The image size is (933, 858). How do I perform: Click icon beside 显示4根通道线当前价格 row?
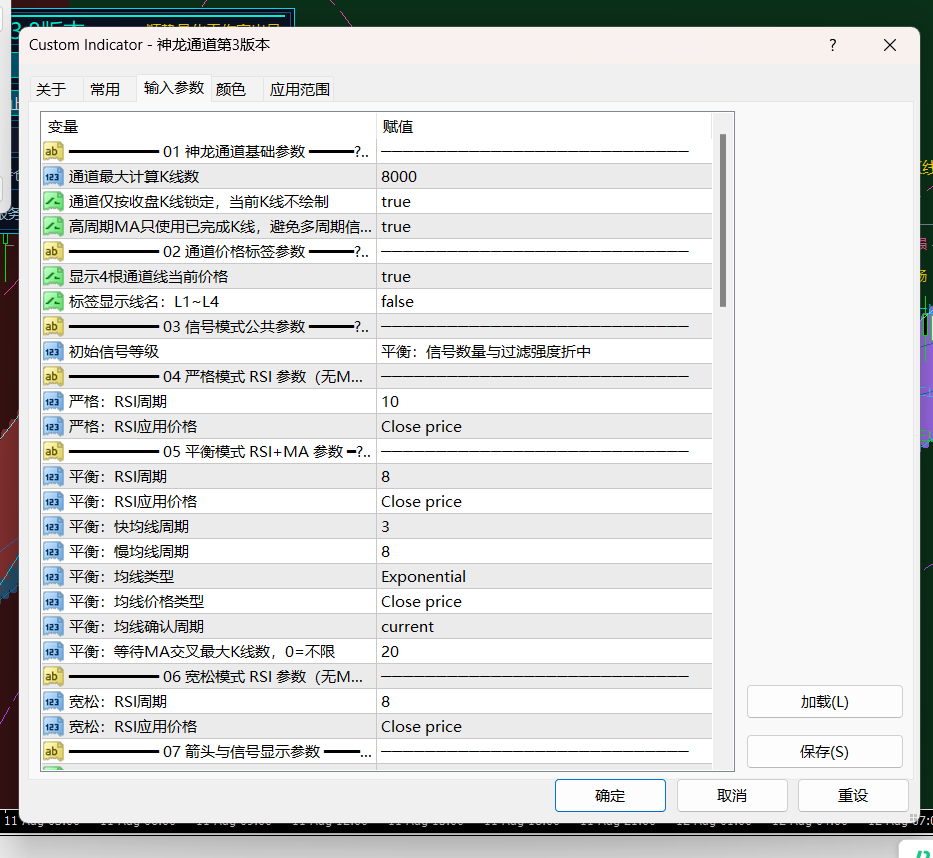pos(53,277)
